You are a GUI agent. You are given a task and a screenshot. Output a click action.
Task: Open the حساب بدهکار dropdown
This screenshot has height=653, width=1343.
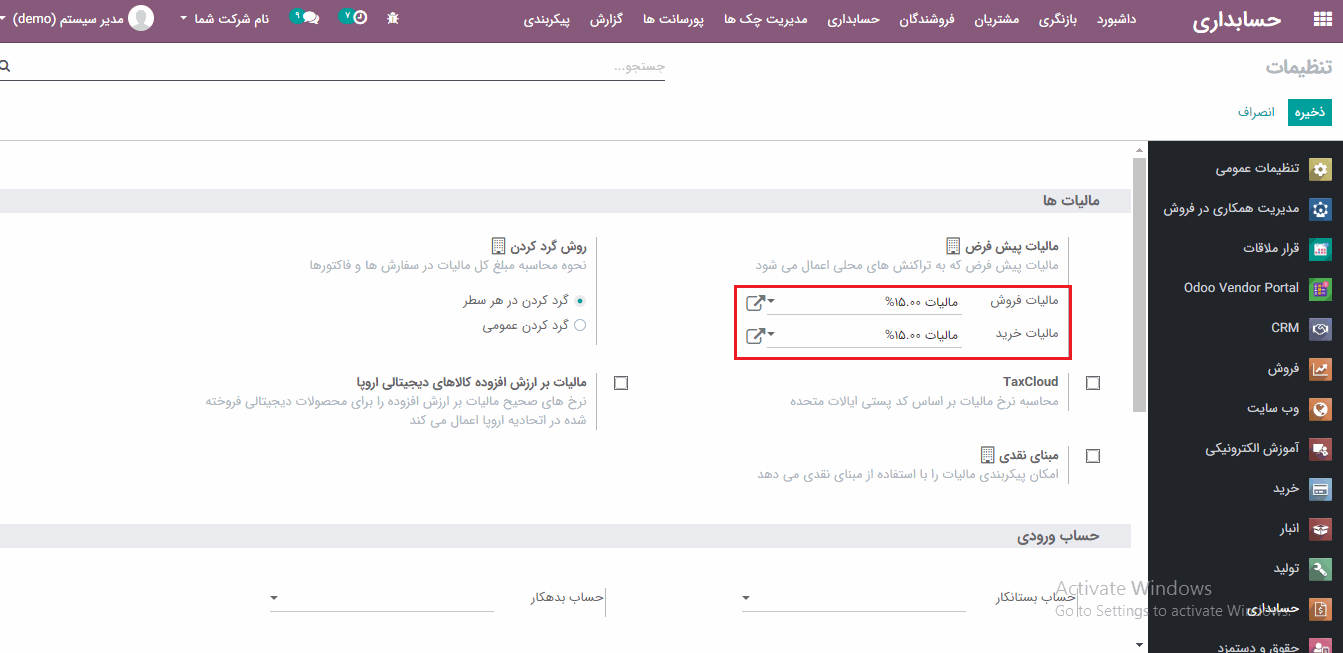pyautogui.click(x=382, y=598)
